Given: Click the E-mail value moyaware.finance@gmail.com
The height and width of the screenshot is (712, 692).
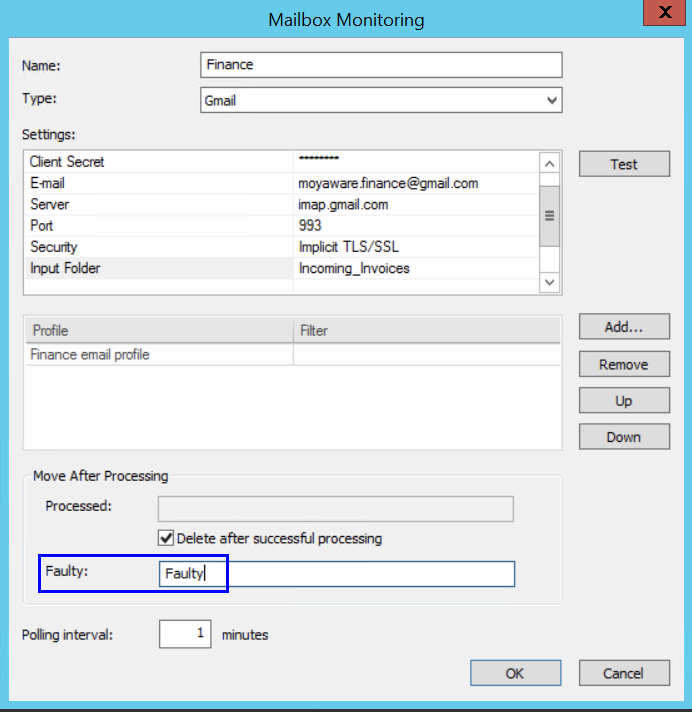Looking at the screenshot, I should pos(388,183).
